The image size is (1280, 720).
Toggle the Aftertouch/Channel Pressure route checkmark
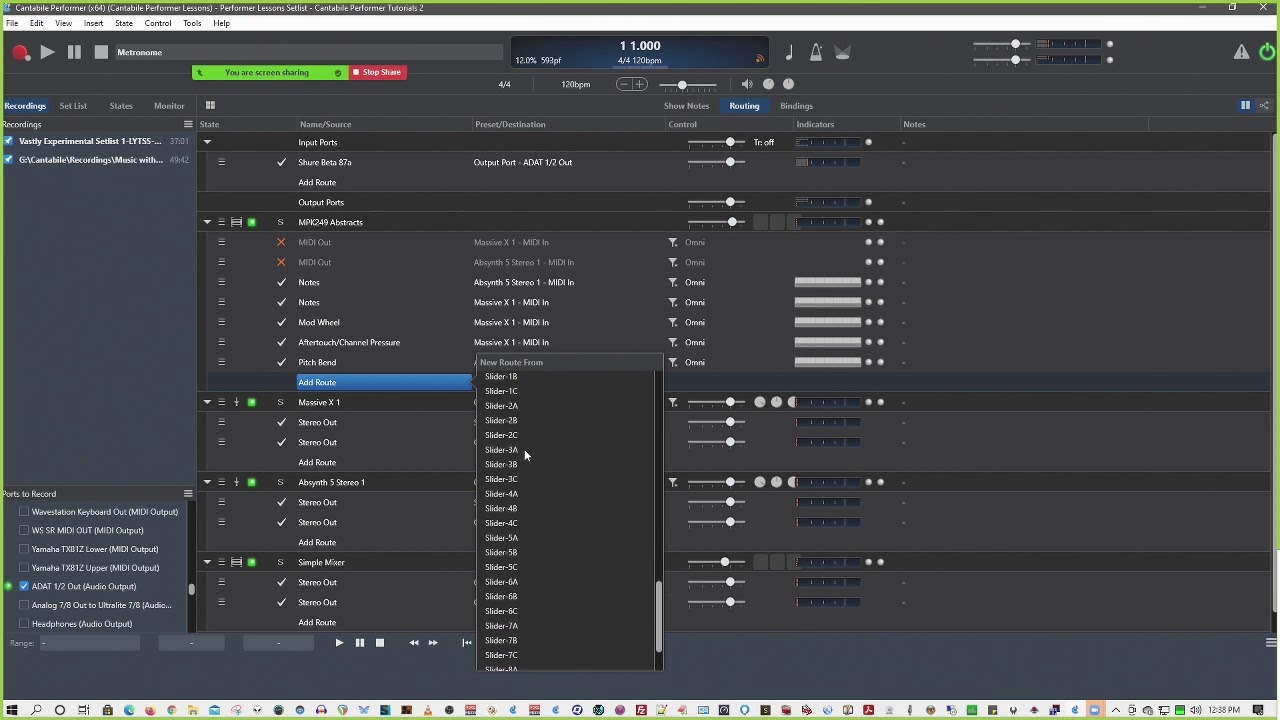click(281, 342)
